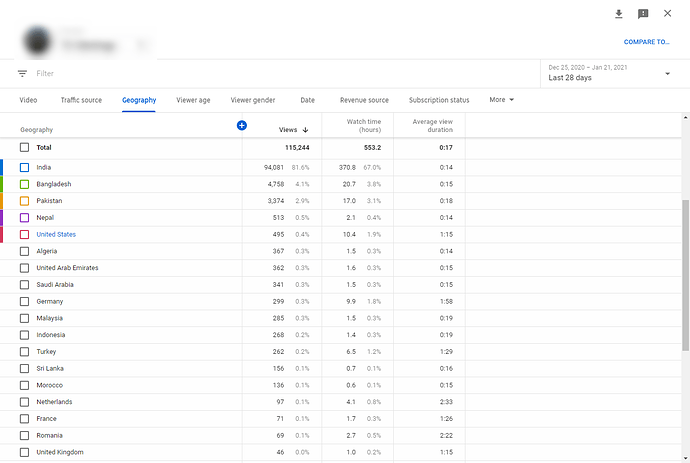
Task: Check the Netherlands row checkbox
Action: (x=25, y=402)
